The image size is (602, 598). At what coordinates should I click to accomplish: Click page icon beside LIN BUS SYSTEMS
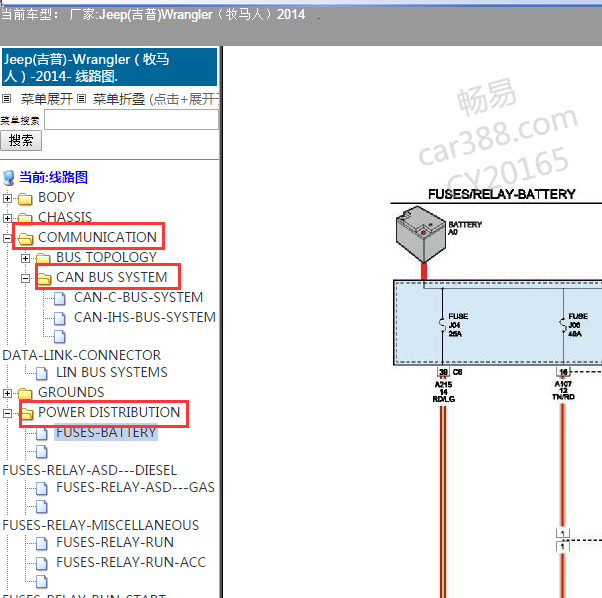click(x=41, y=373)
